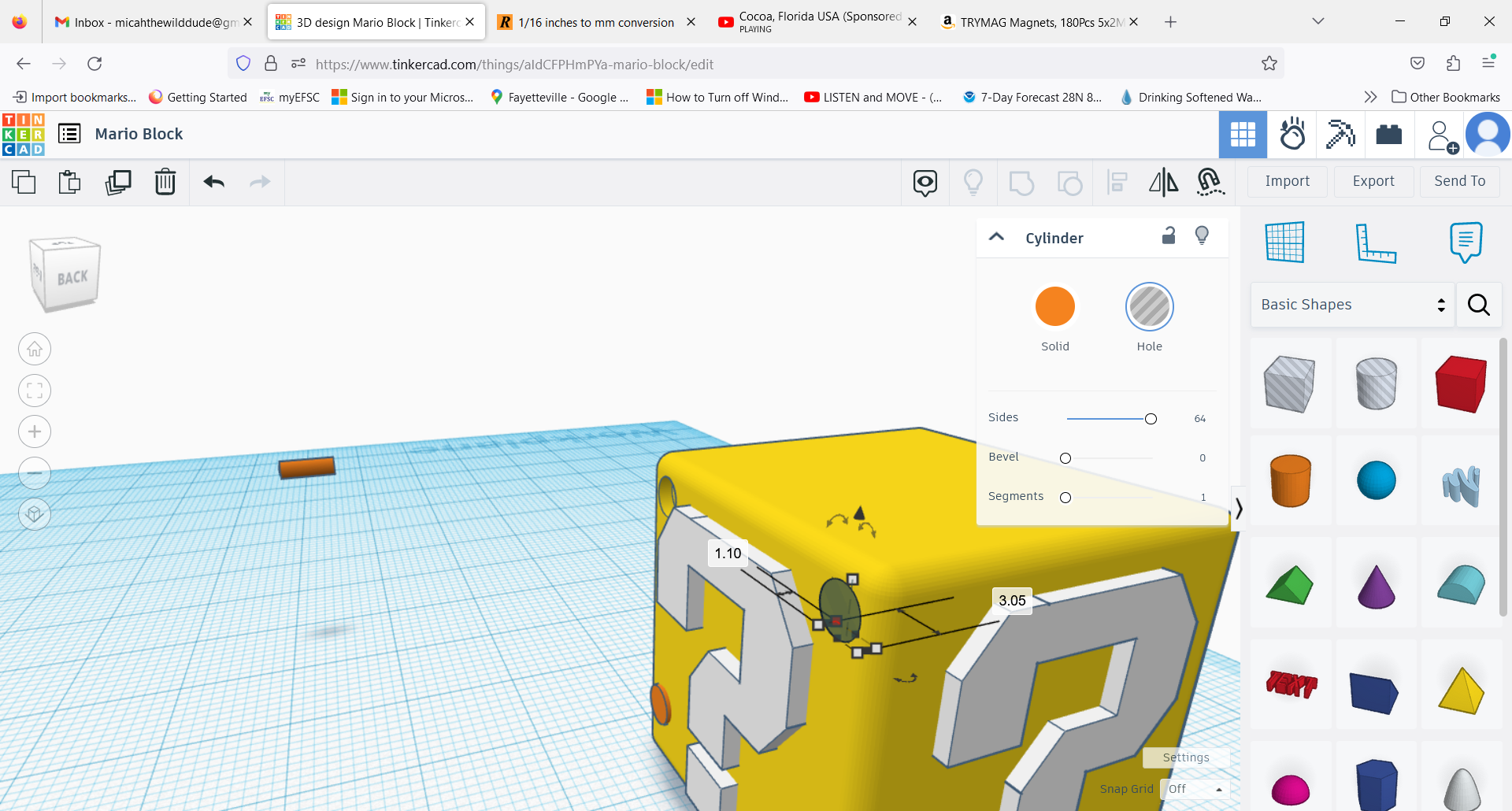Click the Send To button
This screenshot has width=1512, height=811.
click(1459, 181)
